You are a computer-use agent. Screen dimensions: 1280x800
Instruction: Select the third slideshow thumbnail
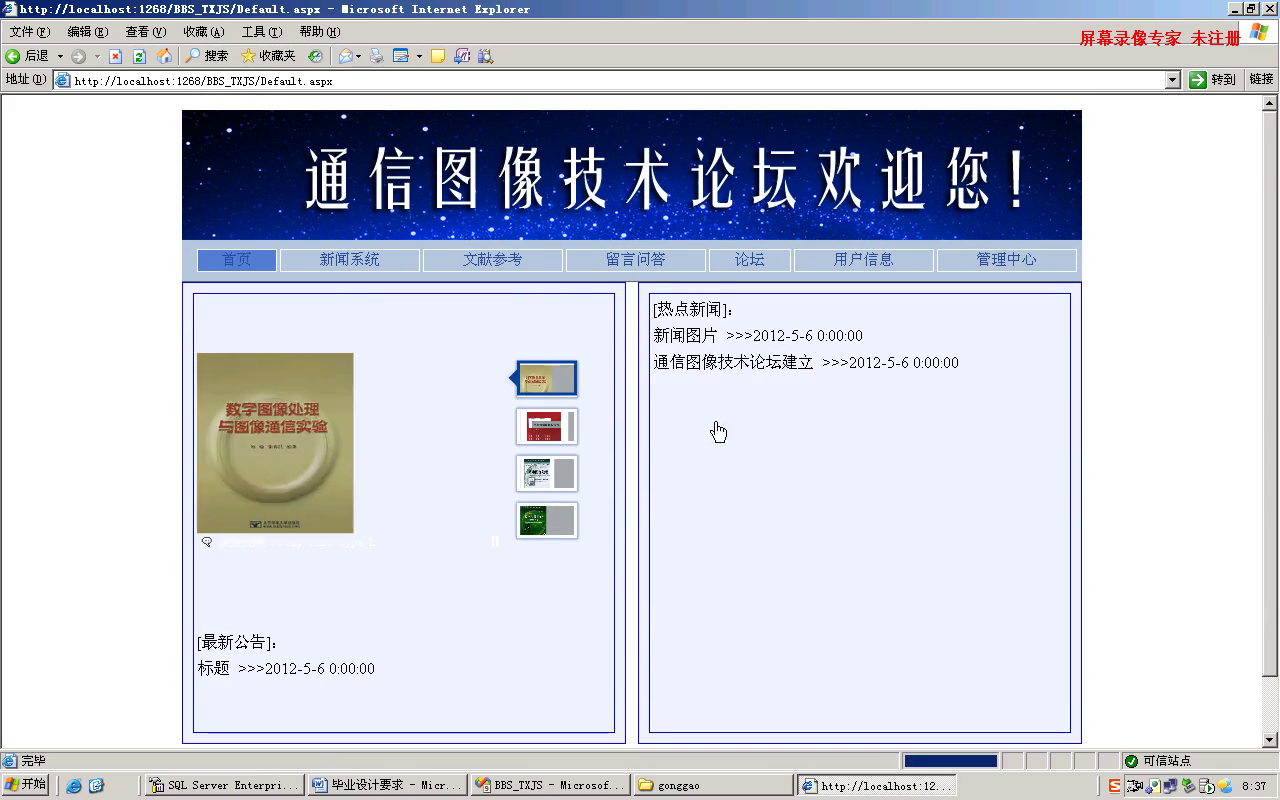point(546,473)
